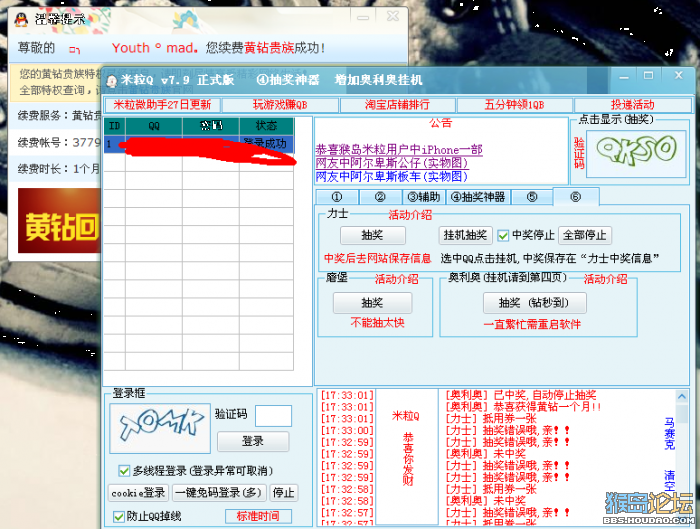Screen dimensions: 700x529
Task: Click the QQ column header
Action: (x=154, y=126)
